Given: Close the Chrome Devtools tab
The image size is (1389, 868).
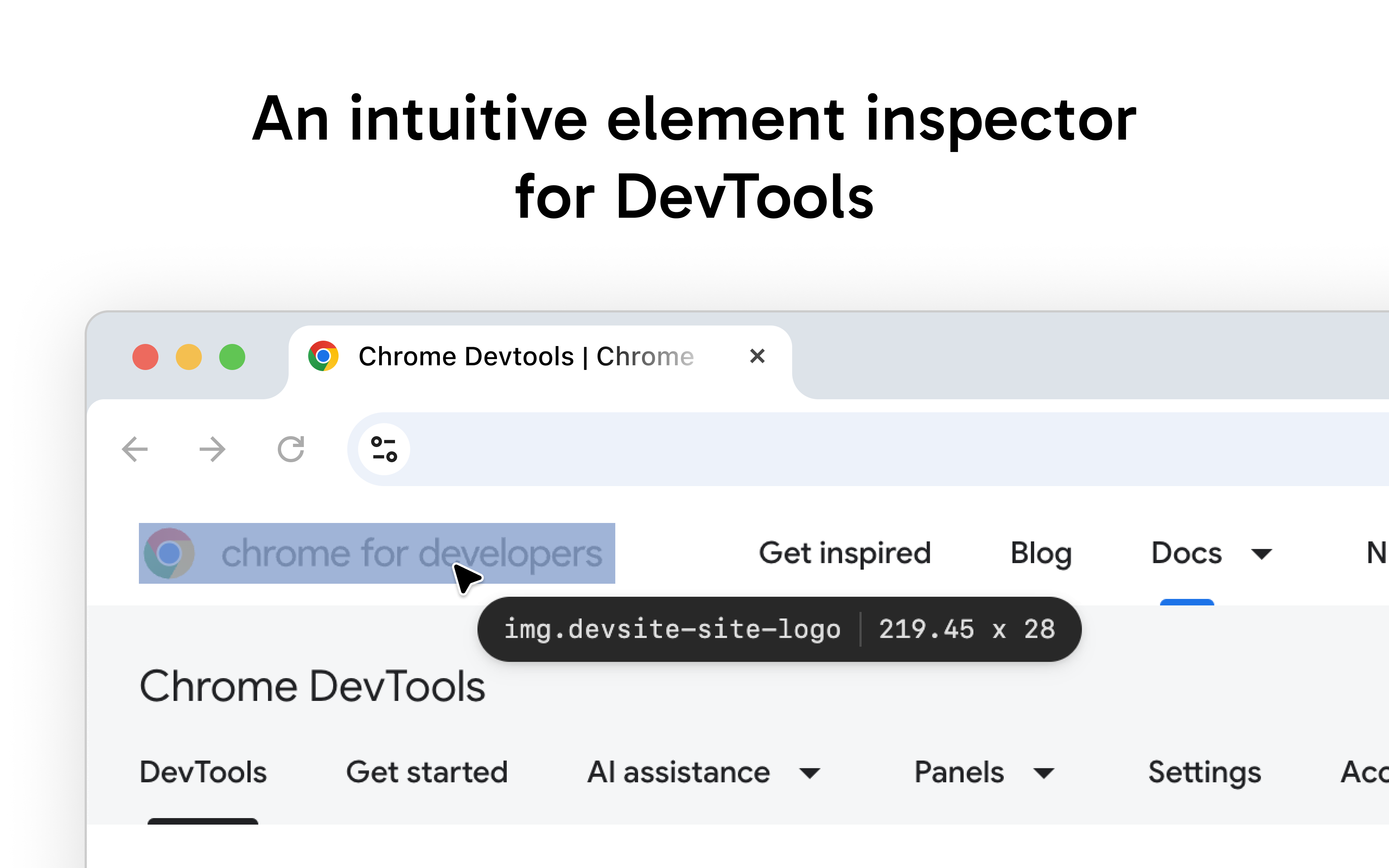Looking at the screenshot, I should coord(757,356).
